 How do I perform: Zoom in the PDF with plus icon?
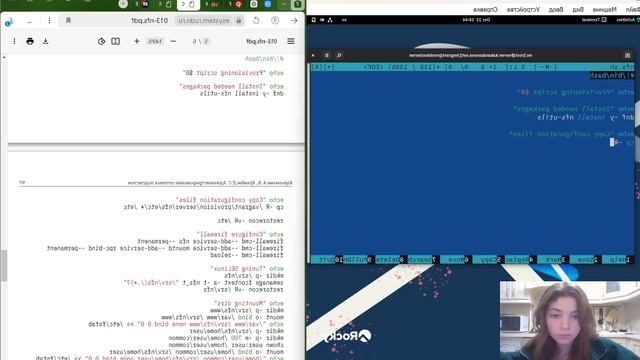pyautogui.click(x=137, y=41)
